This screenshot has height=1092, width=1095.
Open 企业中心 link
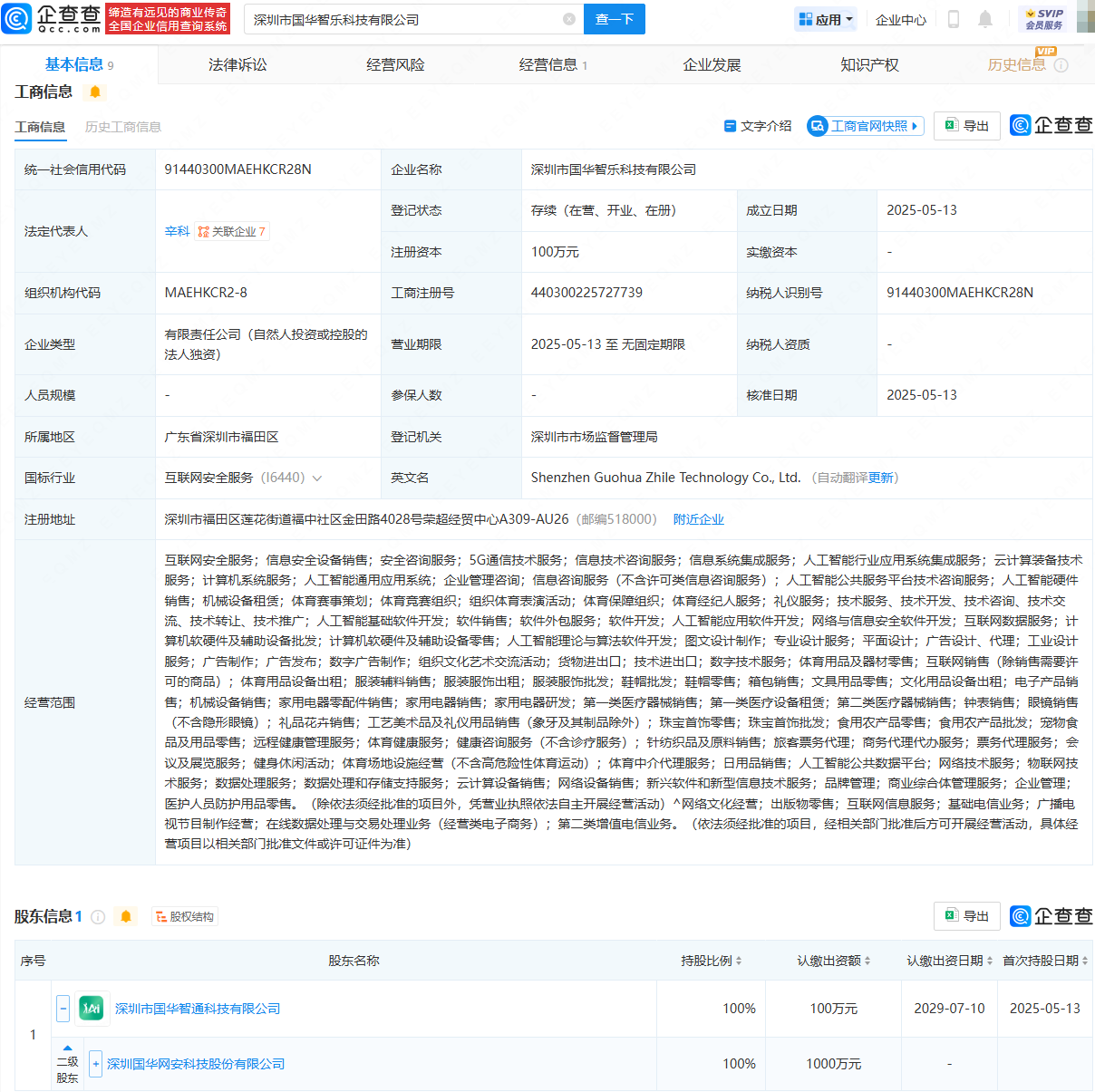coord(901,19)
